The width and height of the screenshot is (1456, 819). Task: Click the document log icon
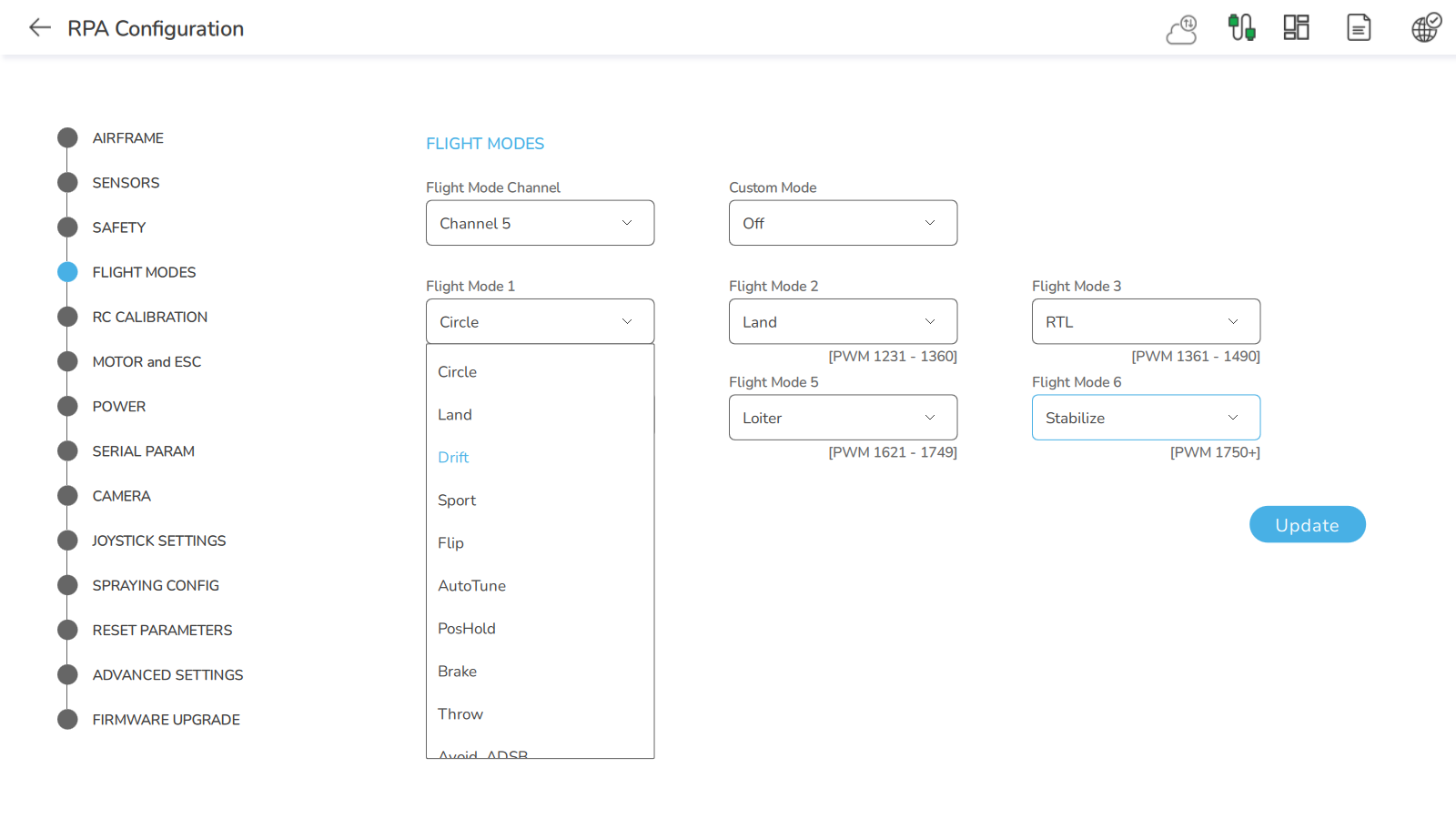point(1358,28)
